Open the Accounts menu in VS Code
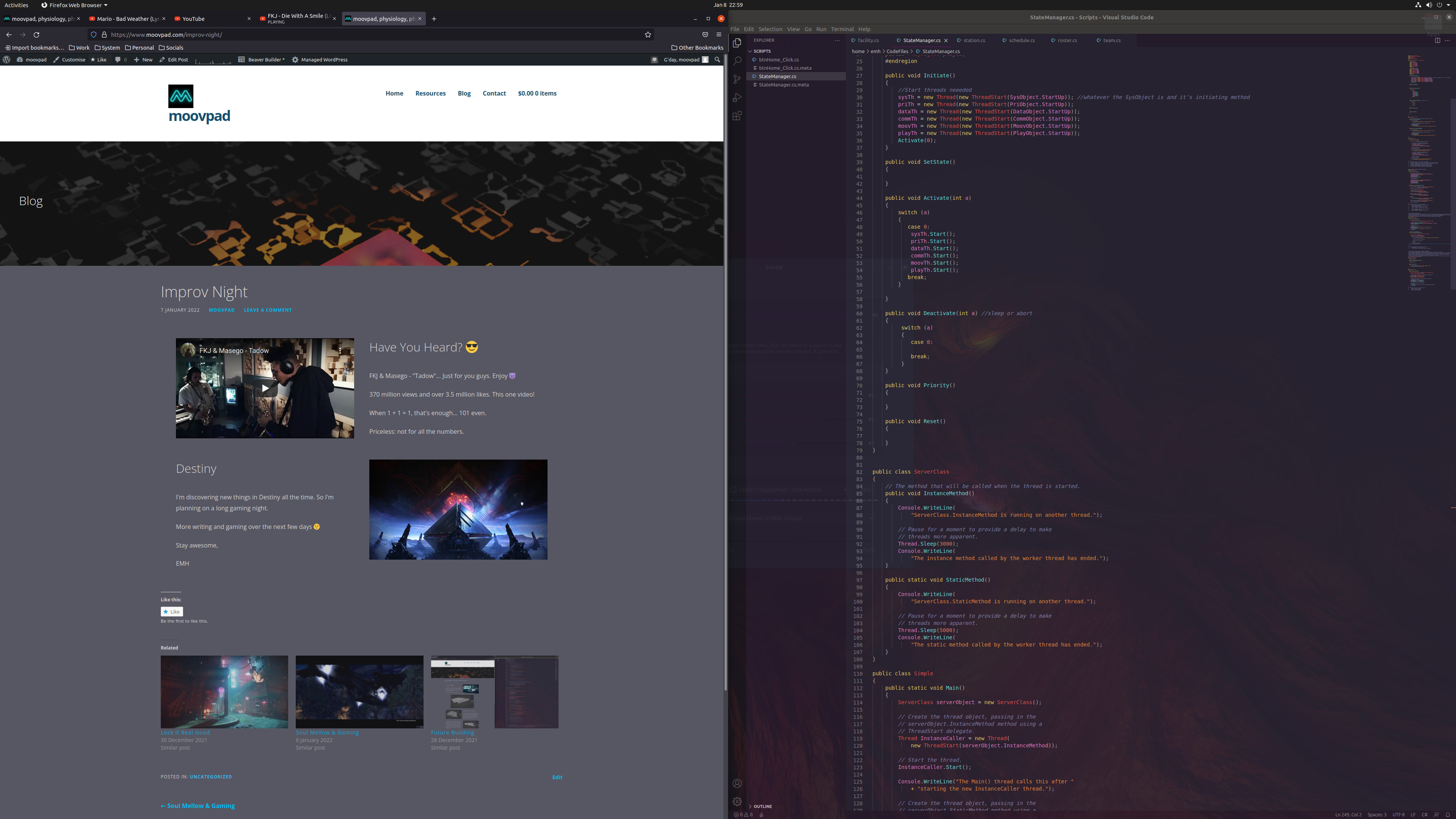This screenshot has height=819, width=1456. [737, 783]
